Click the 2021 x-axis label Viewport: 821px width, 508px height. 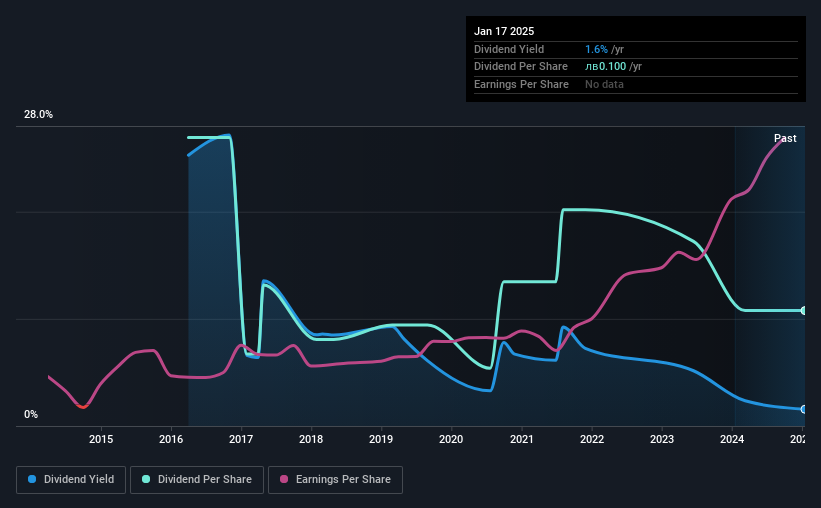click(522, 439)
